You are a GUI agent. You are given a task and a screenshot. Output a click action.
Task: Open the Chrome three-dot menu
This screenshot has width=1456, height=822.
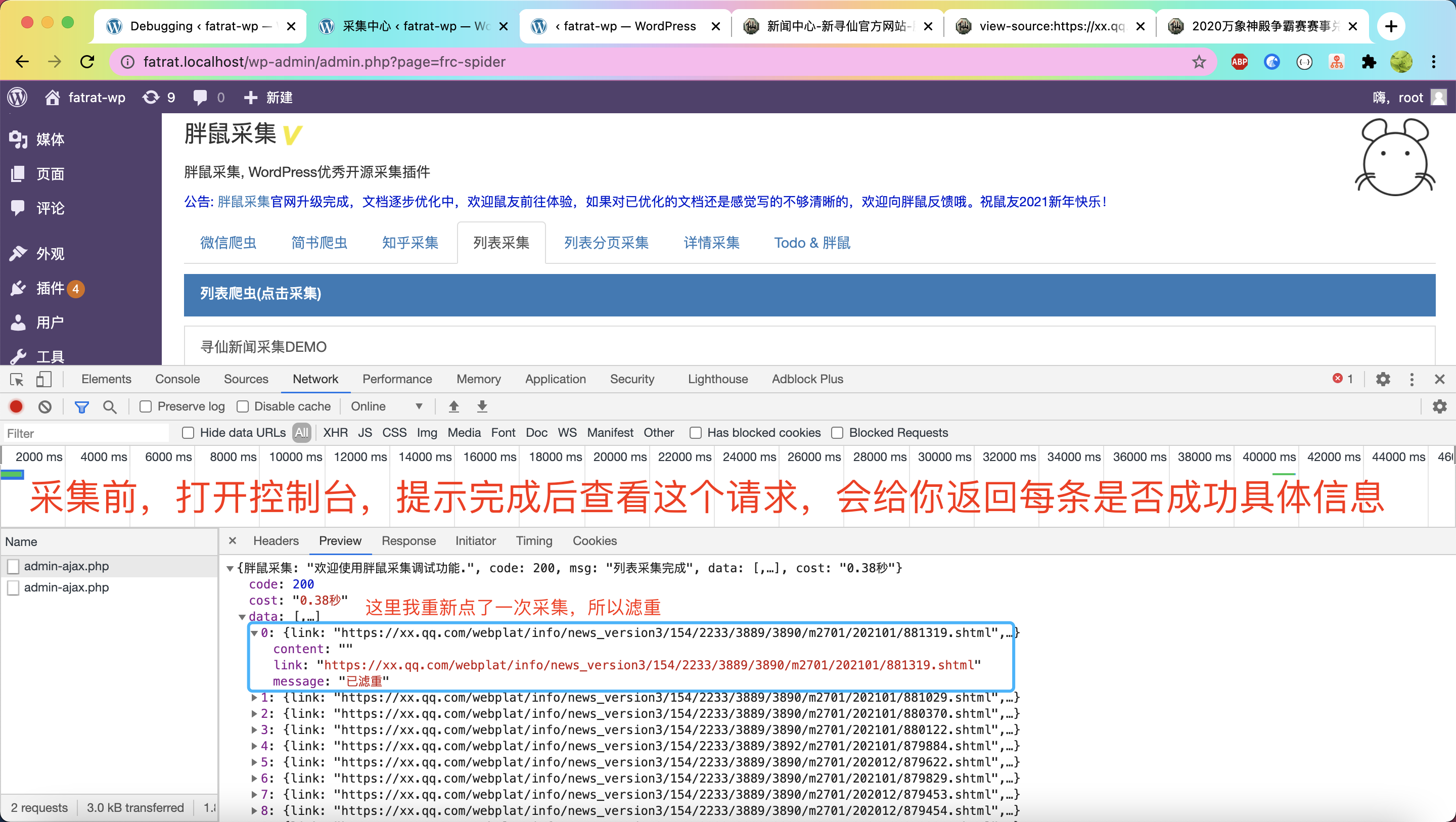[x=1434, y=62]
